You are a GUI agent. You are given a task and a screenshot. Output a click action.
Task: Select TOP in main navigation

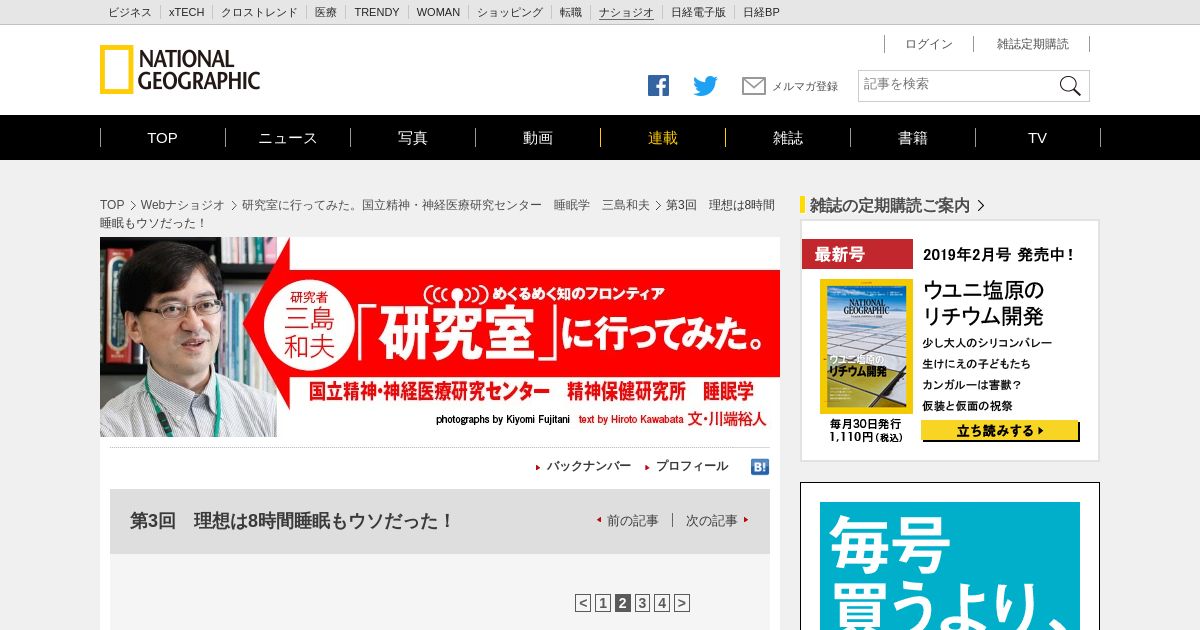click(x=163, y=138)
